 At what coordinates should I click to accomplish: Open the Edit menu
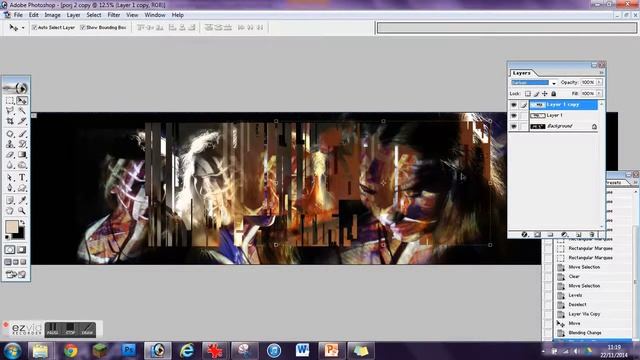33,15
